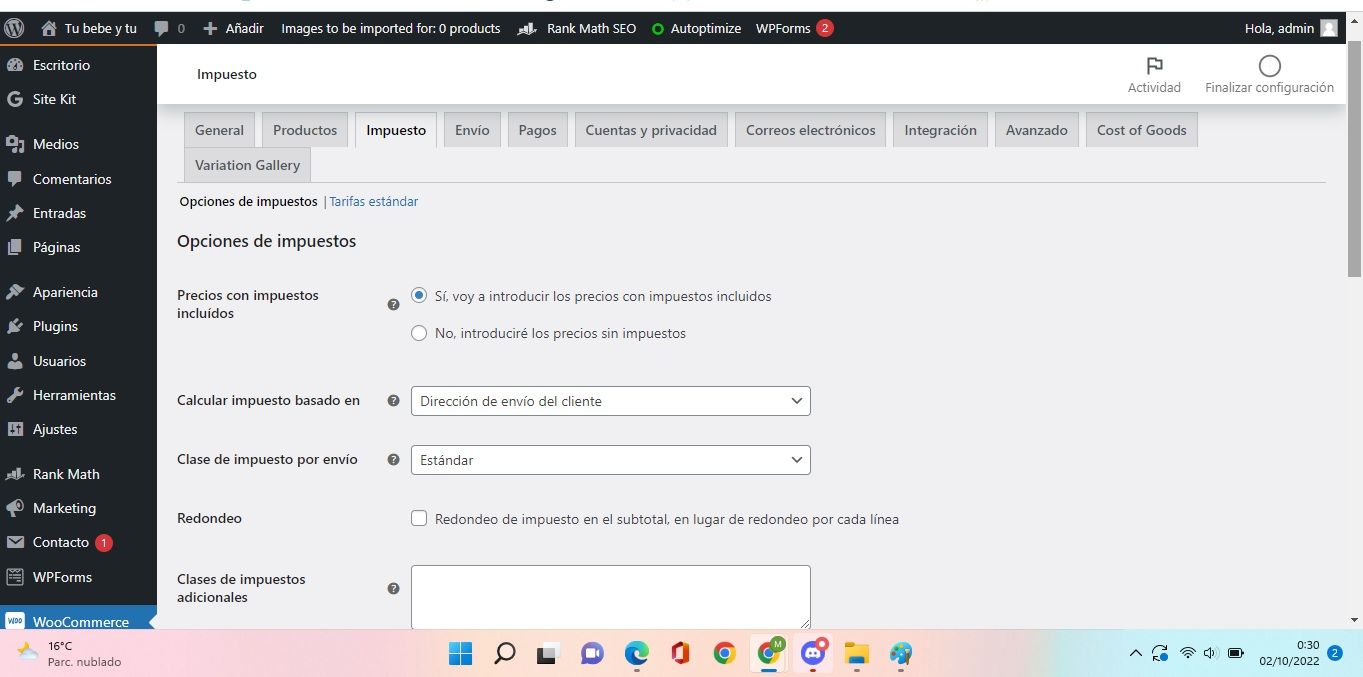Open comments bubble in admin bar
The image size is (1363, 677).
[x=169, y=28]
